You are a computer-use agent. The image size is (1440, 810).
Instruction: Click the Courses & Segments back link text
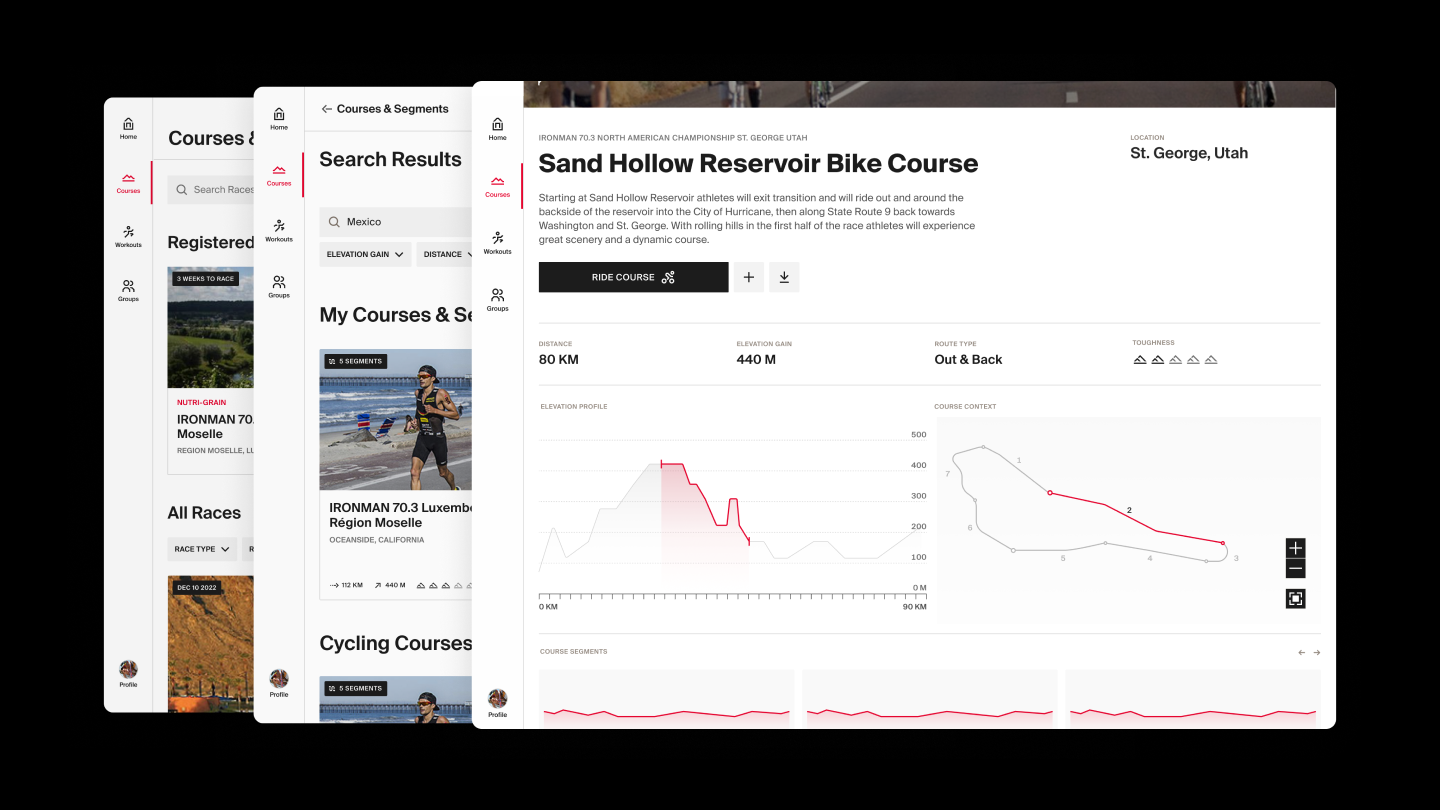(392, 109)
